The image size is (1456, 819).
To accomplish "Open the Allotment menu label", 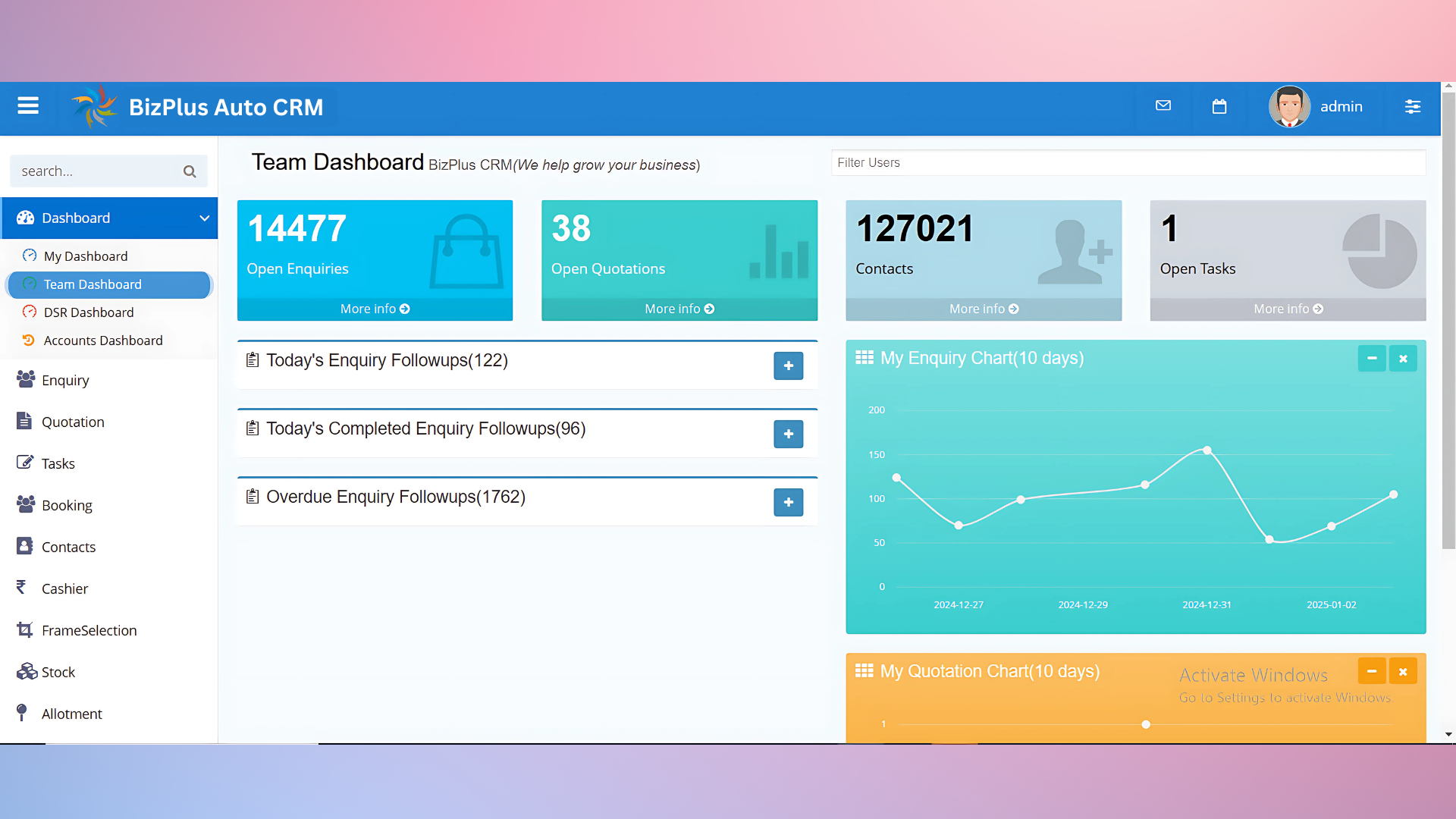I will coord(72,714).
